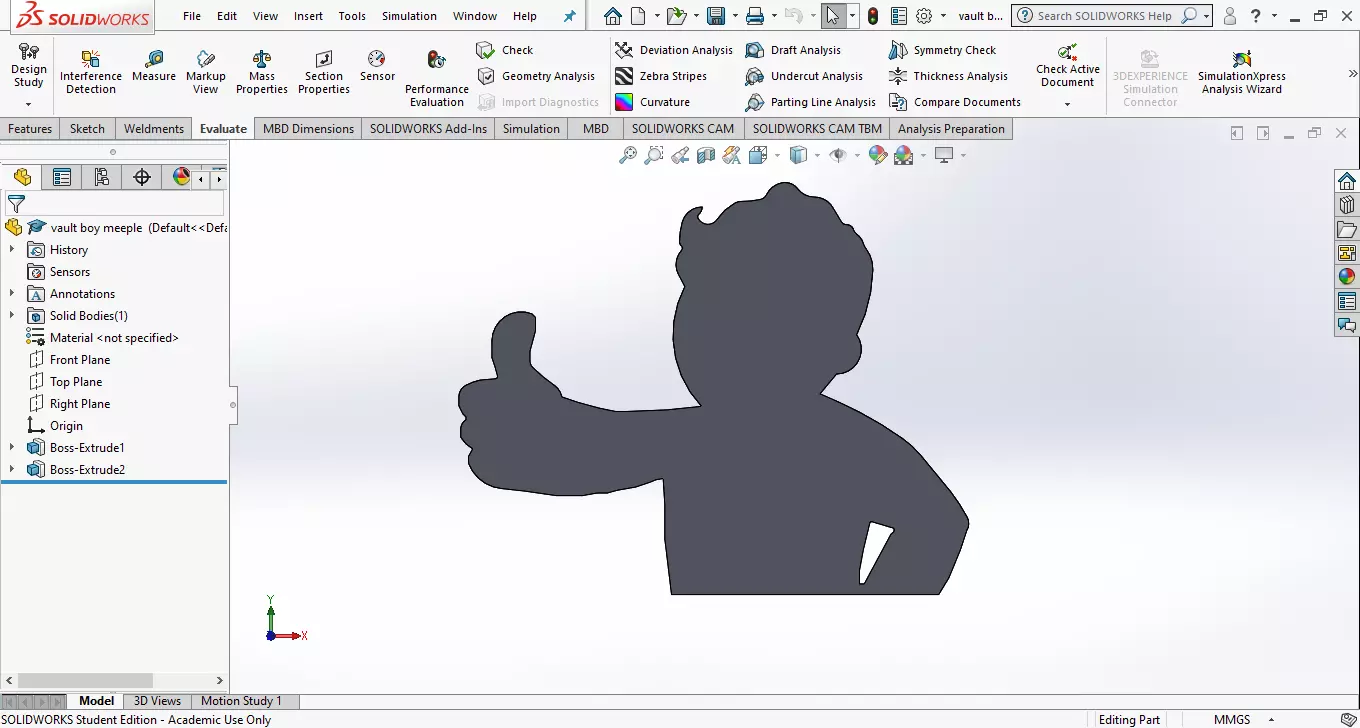The height and width of the screenshot is (728, 1360).
Task: Open the Simulation menu
Action: point(409,16)
